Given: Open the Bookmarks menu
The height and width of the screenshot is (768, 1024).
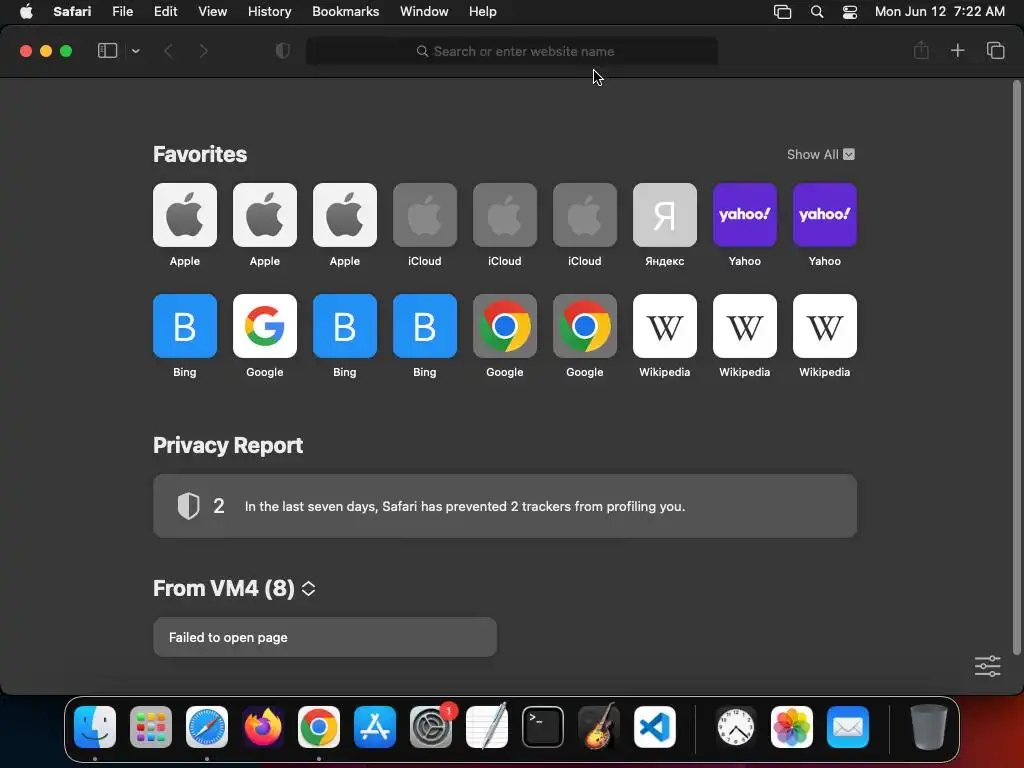Looking at the screenshot, I should tap(345, 12).
